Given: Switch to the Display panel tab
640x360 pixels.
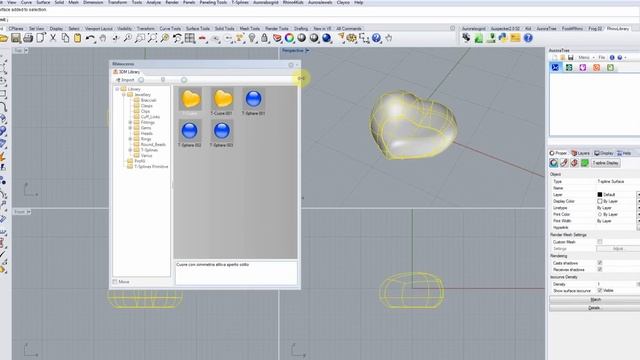Looking at the screenshot, I should [604, 153].
